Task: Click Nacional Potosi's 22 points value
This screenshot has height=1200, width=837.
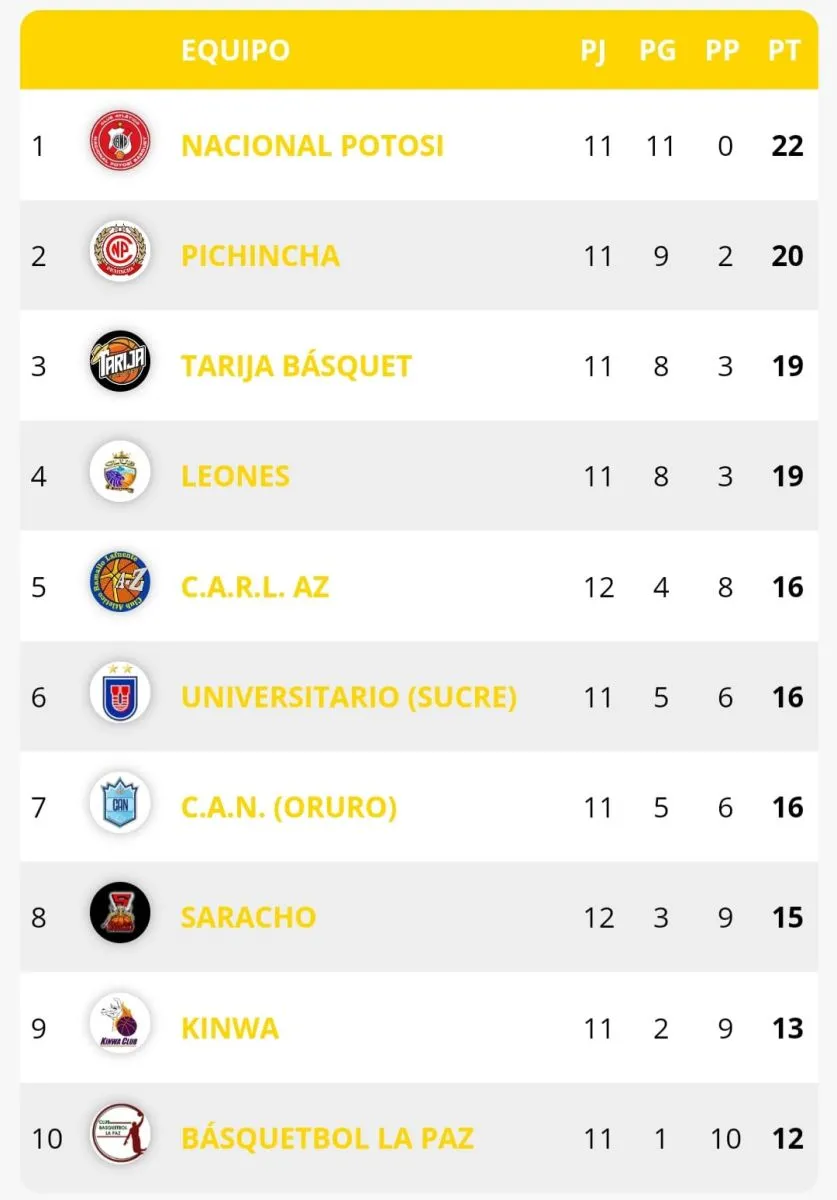Action: click(787, 146)
